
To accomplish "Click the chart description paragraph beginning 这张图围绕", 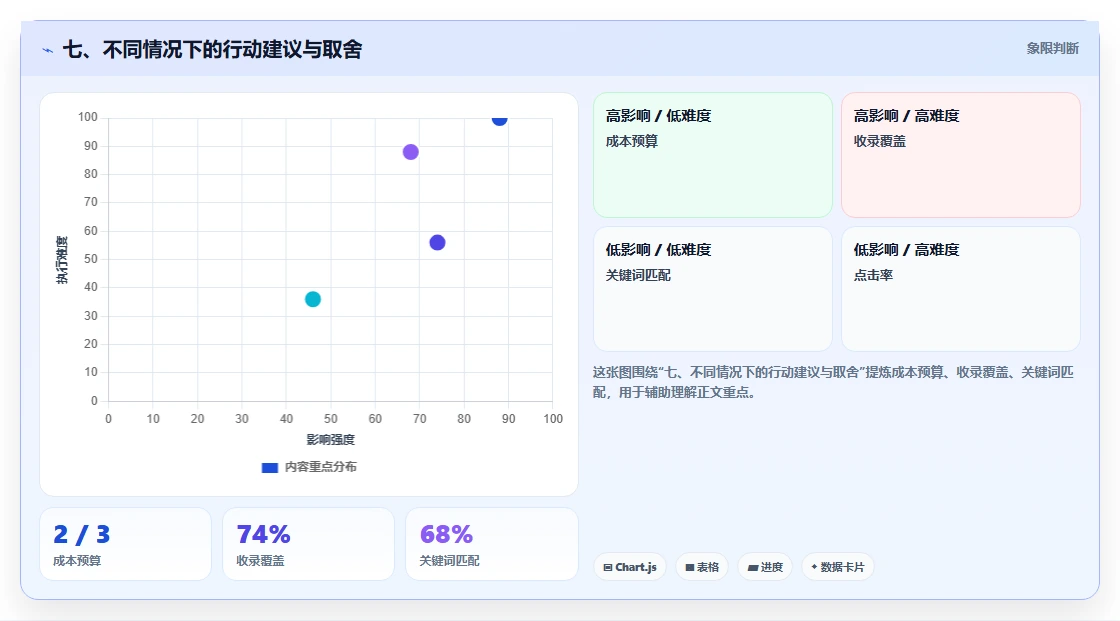I will (833, 382).
